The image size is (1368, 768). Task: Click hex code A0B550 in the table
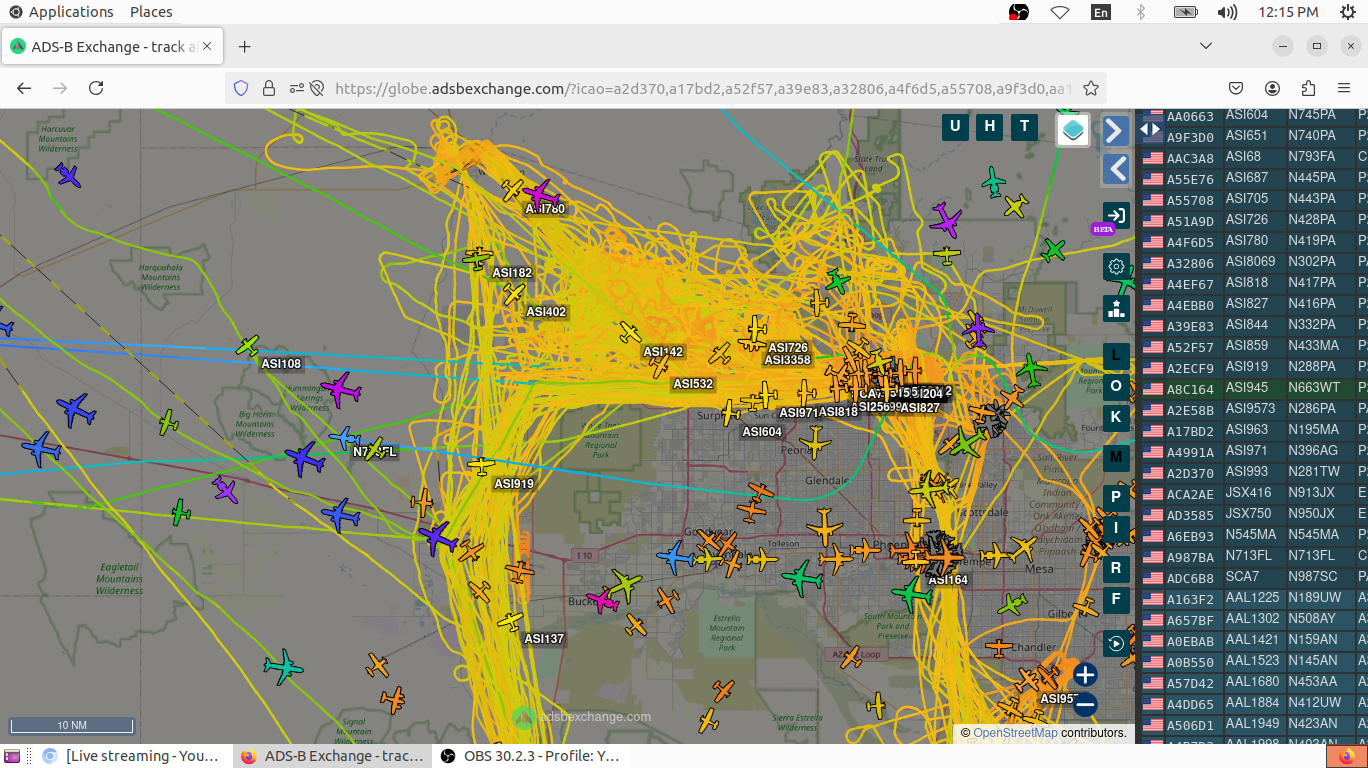[x=1190, y=662]
